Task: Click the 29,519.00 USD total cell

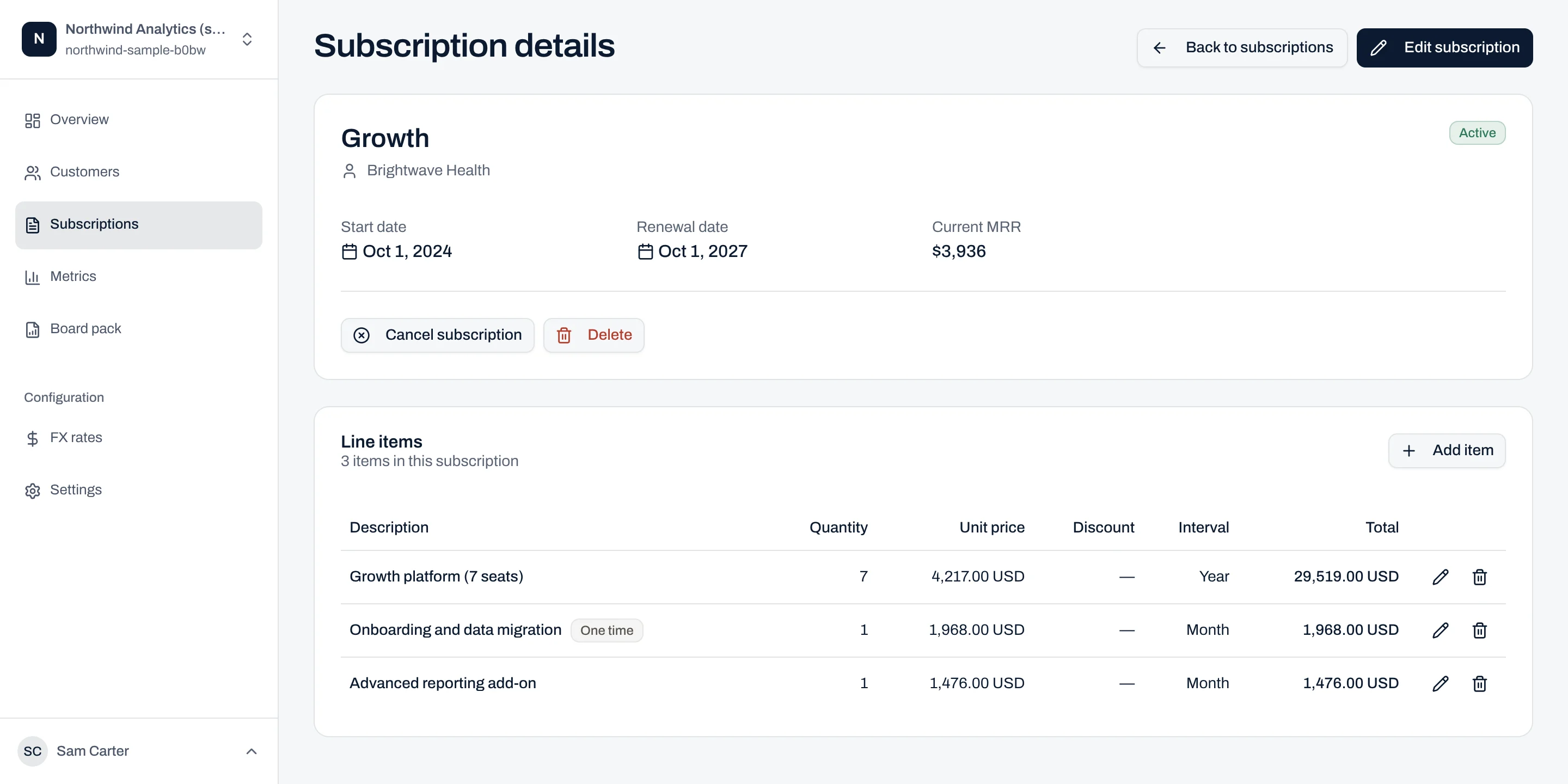Action: coord(1346,577)
